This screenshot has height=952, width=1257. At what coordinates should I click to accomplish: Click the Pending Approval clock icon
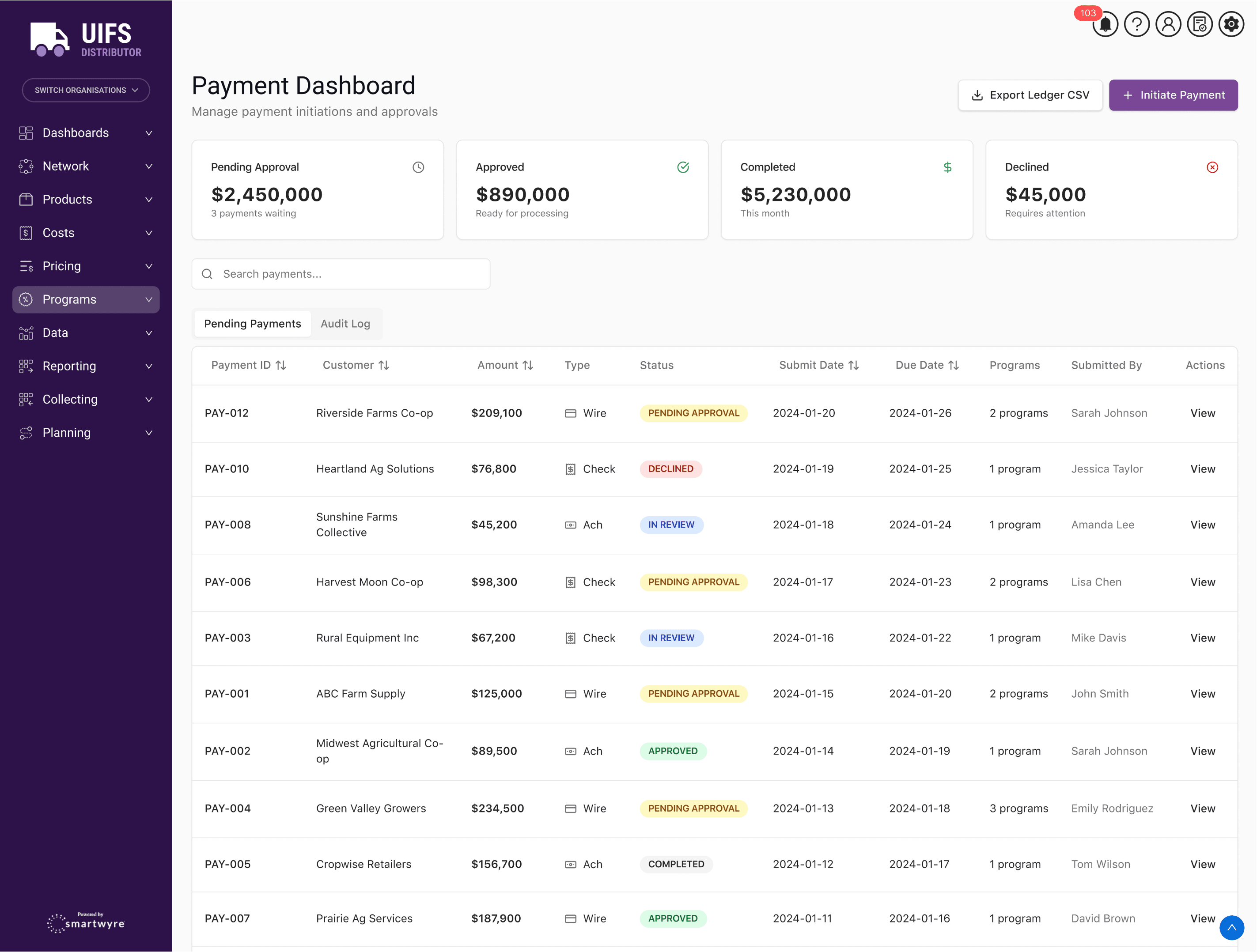click(x=418, y=167)
